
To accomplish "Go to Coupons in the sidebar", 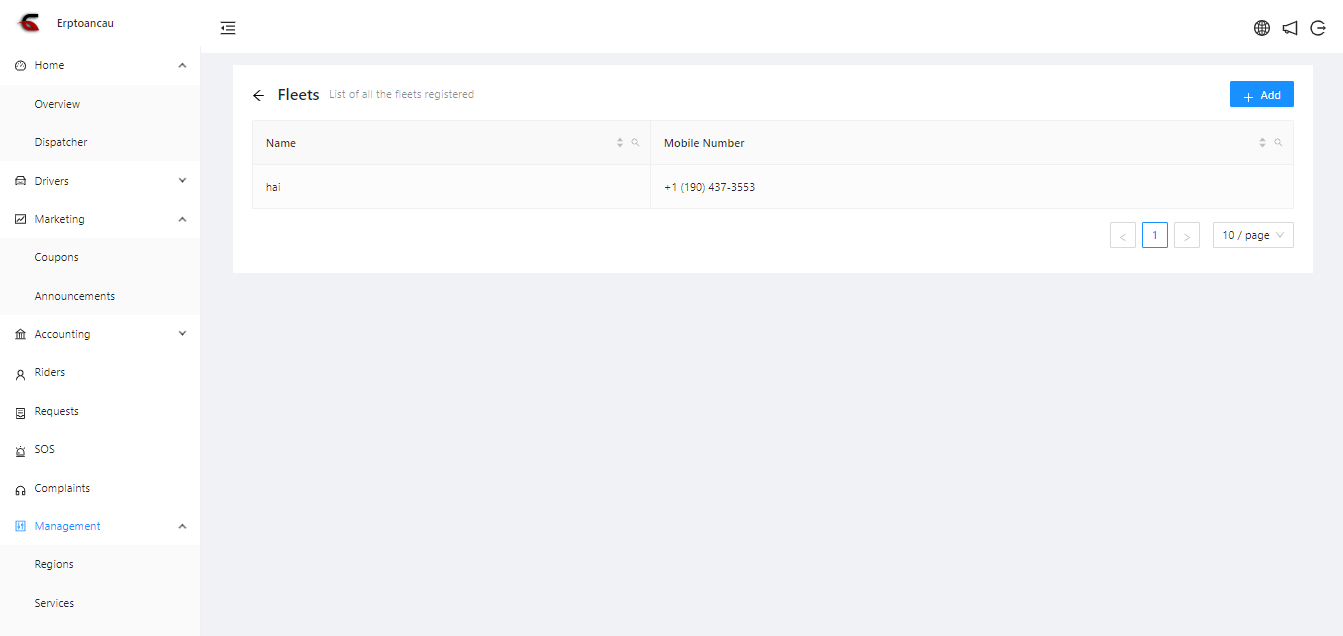I will (56, 257).
